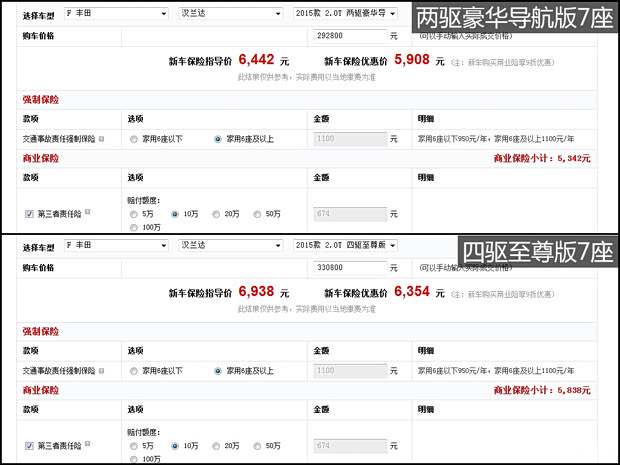Select 家用6座以下 radio in 两驱豪华导航版 panel
620x465 pixels.
coord(134,140)
